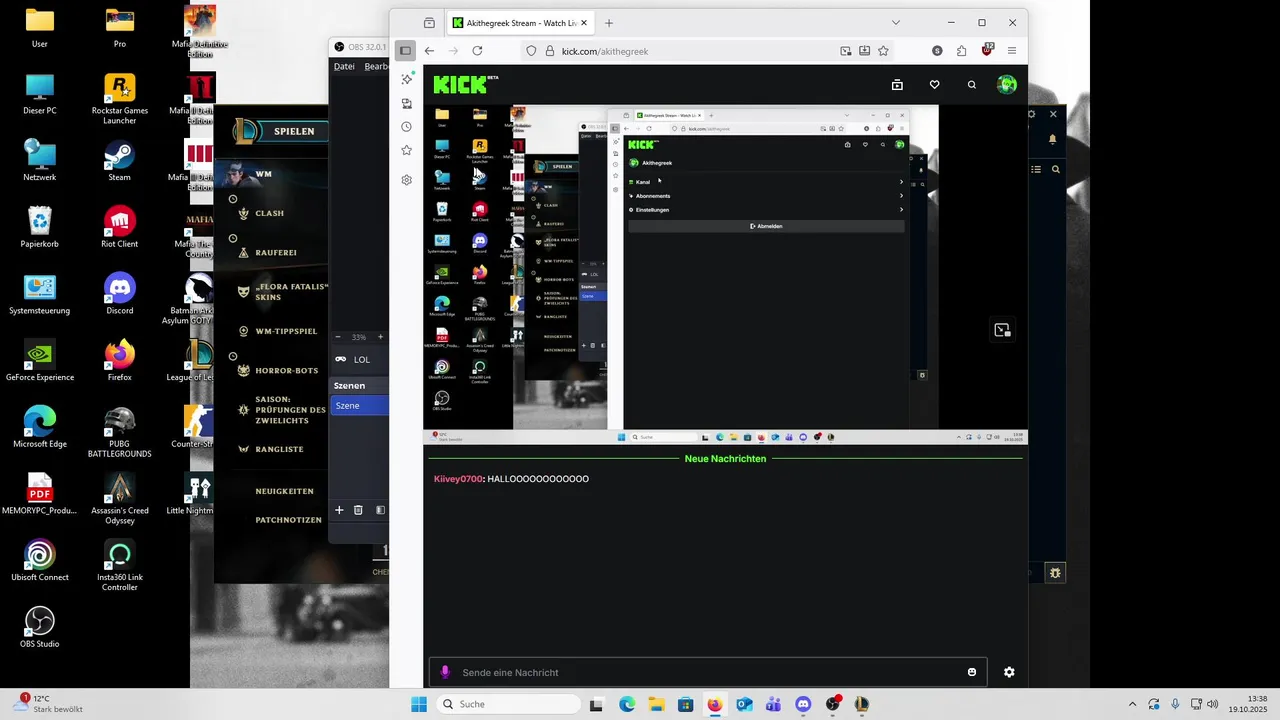The height and width of the screenshot is (720, 1280).
Task: Open synced tabs sidebar icon
Action: point(407,103)
